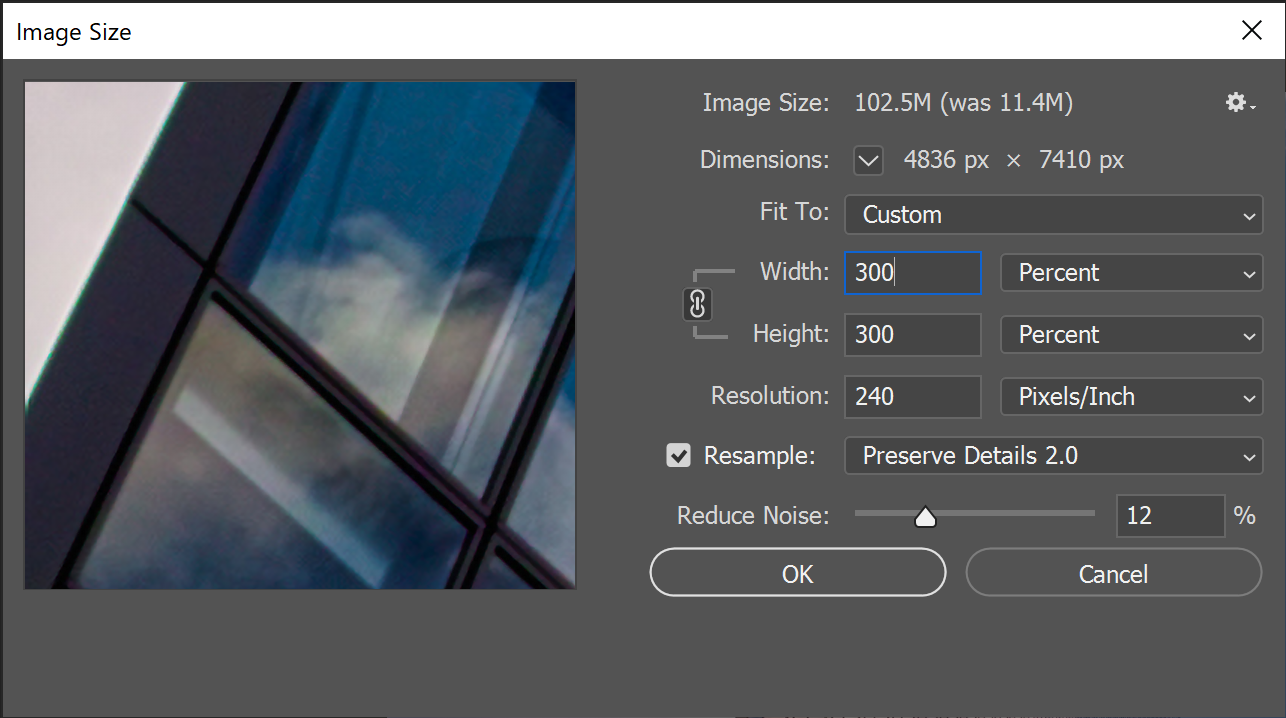Screen dimensions: 1286x718
Task: Click the Reduce Noise percentage field
Action: point(1169,516)
